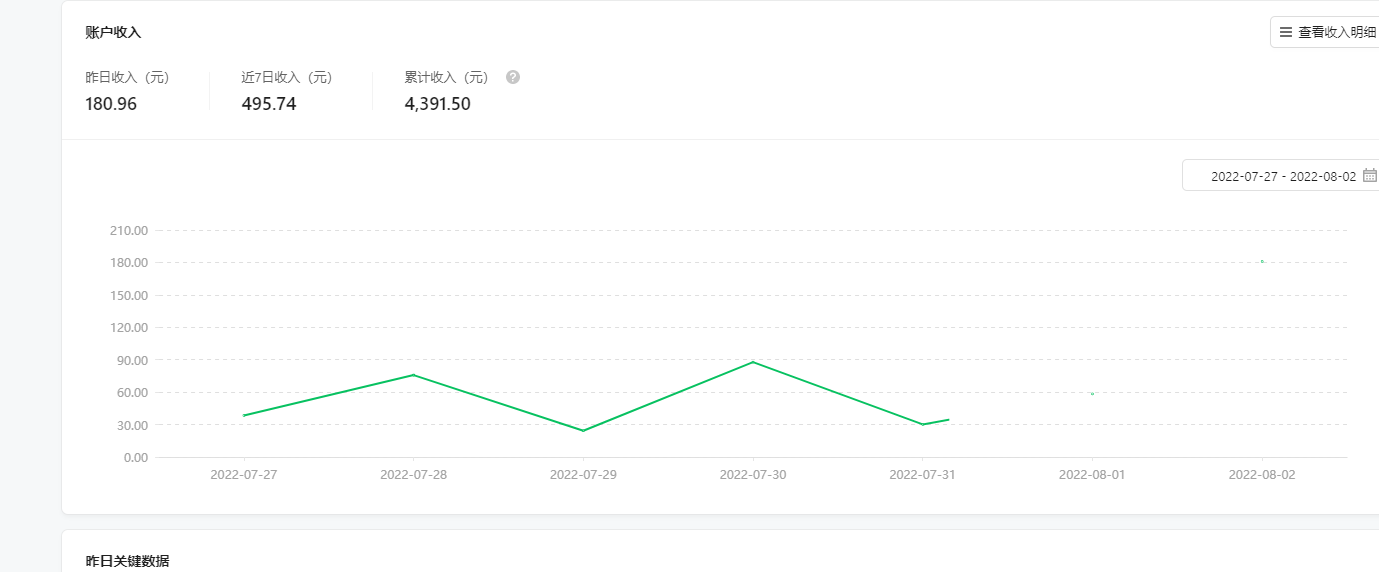Select the chart peak point above 2022-07-28

pos(413,375)
